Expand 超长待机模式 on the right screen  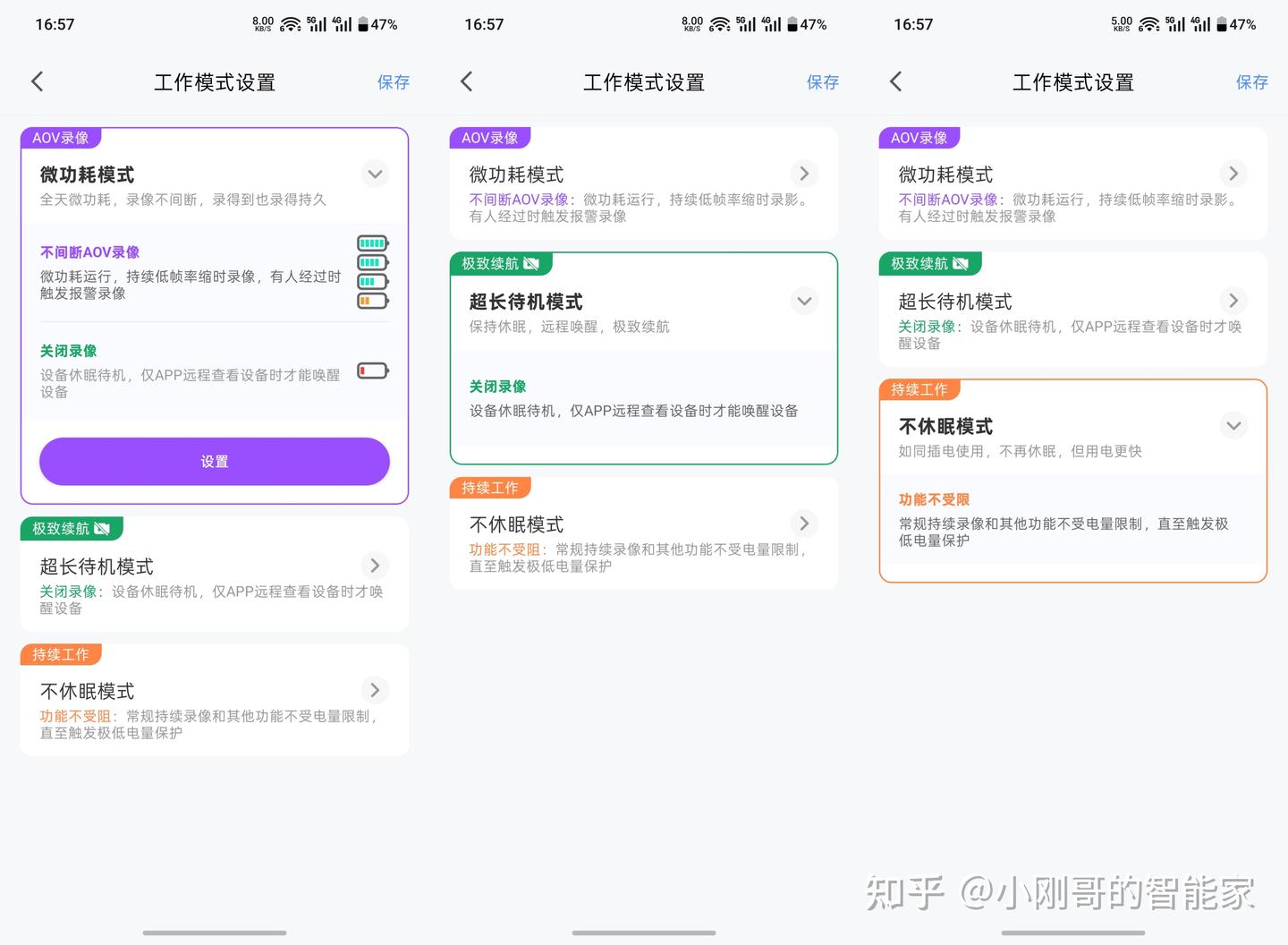1234,301
